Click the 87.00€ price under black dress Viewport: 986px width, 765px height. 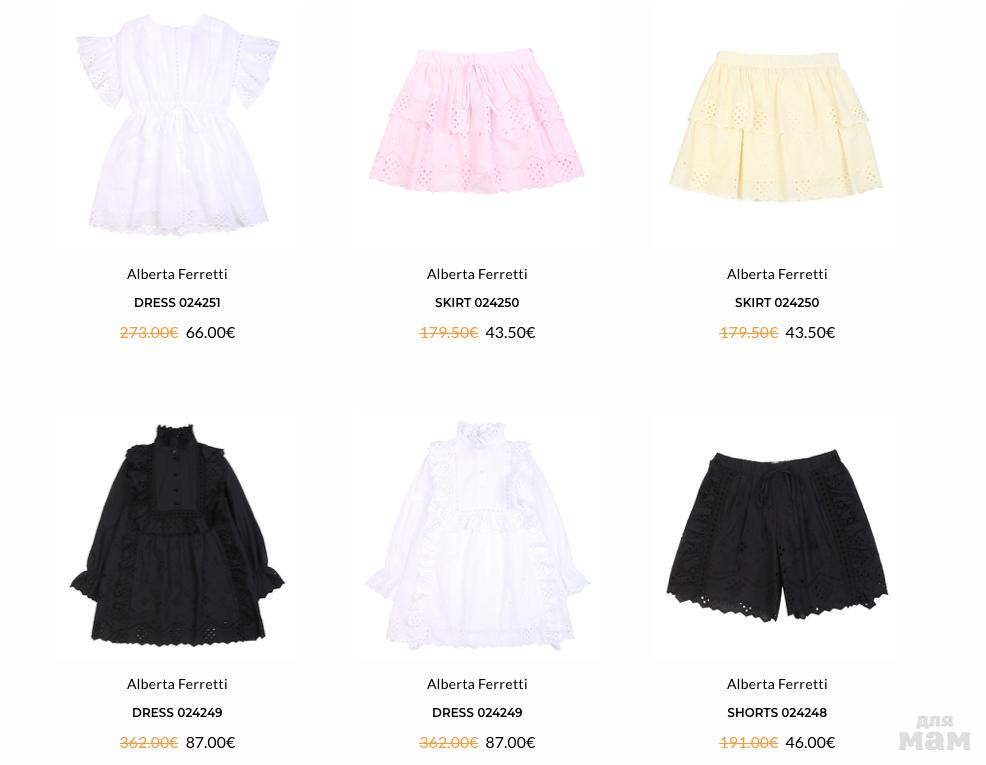click(210, 742)
